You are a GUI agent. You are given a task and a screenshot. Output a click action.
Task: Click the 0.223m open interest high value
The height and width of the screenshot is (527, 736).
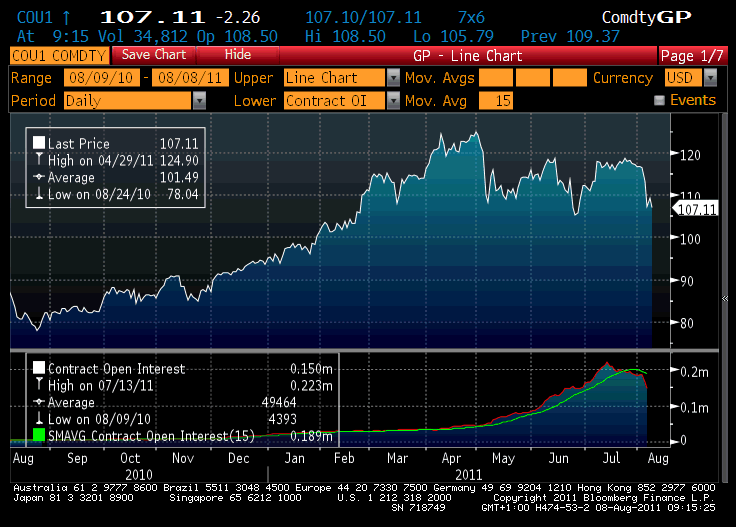point(311,386)
